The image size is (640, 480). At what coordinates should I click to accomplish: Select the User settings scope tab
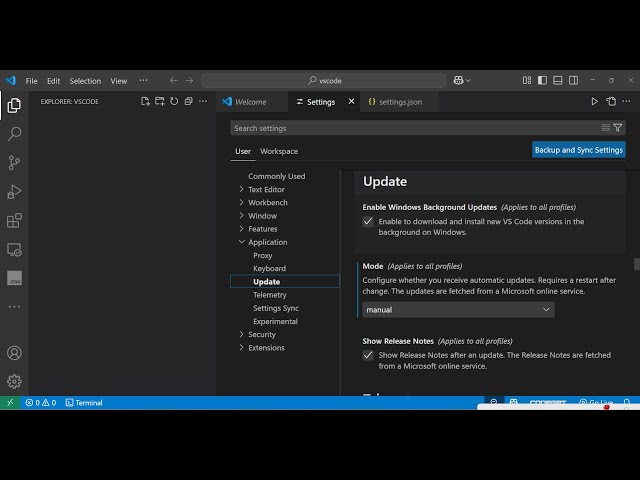[243, 151]
